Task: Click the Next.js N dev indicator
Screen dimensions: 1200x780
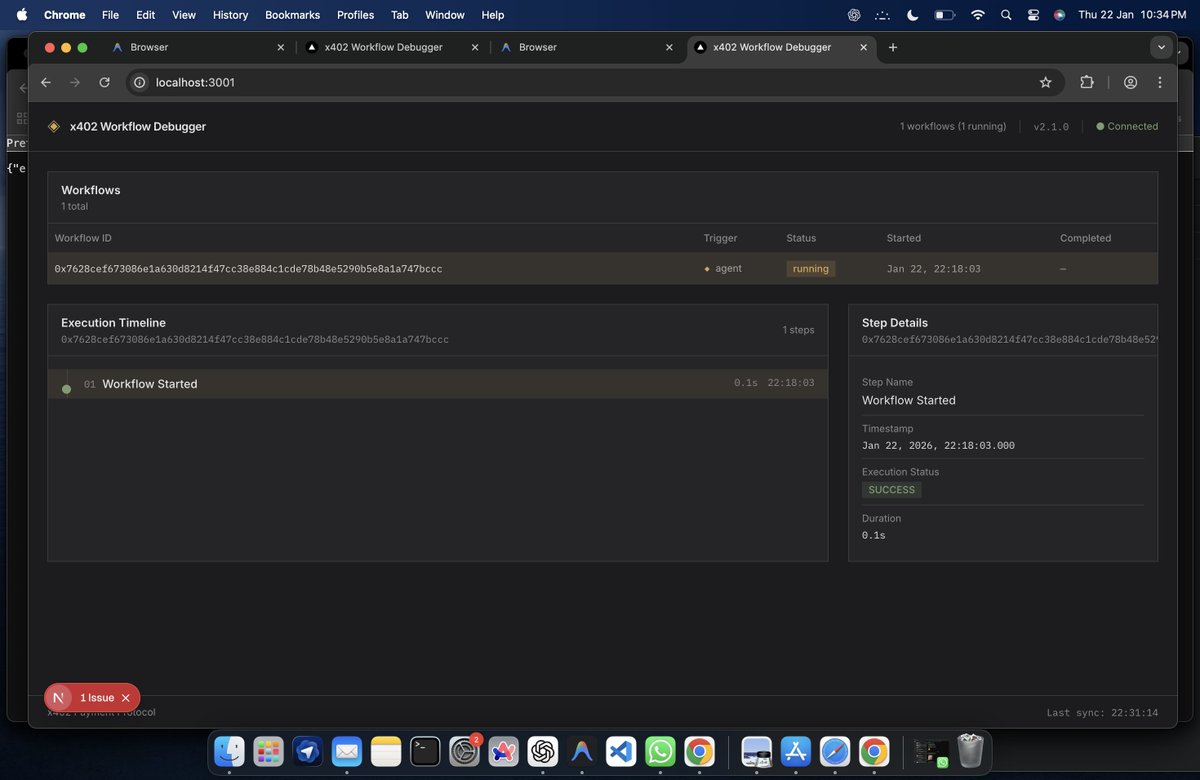Action: [x=60, y=698]
